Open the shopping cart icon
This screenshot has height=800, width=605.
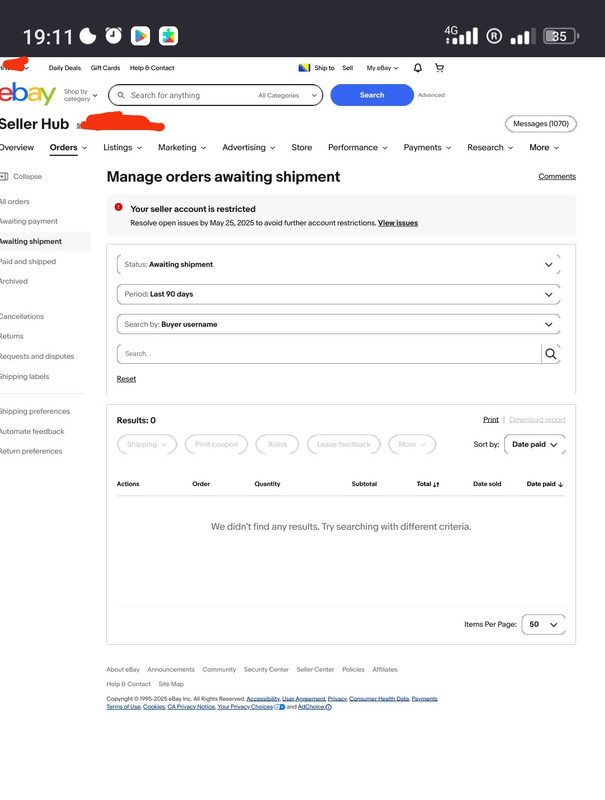pos(439,68)
